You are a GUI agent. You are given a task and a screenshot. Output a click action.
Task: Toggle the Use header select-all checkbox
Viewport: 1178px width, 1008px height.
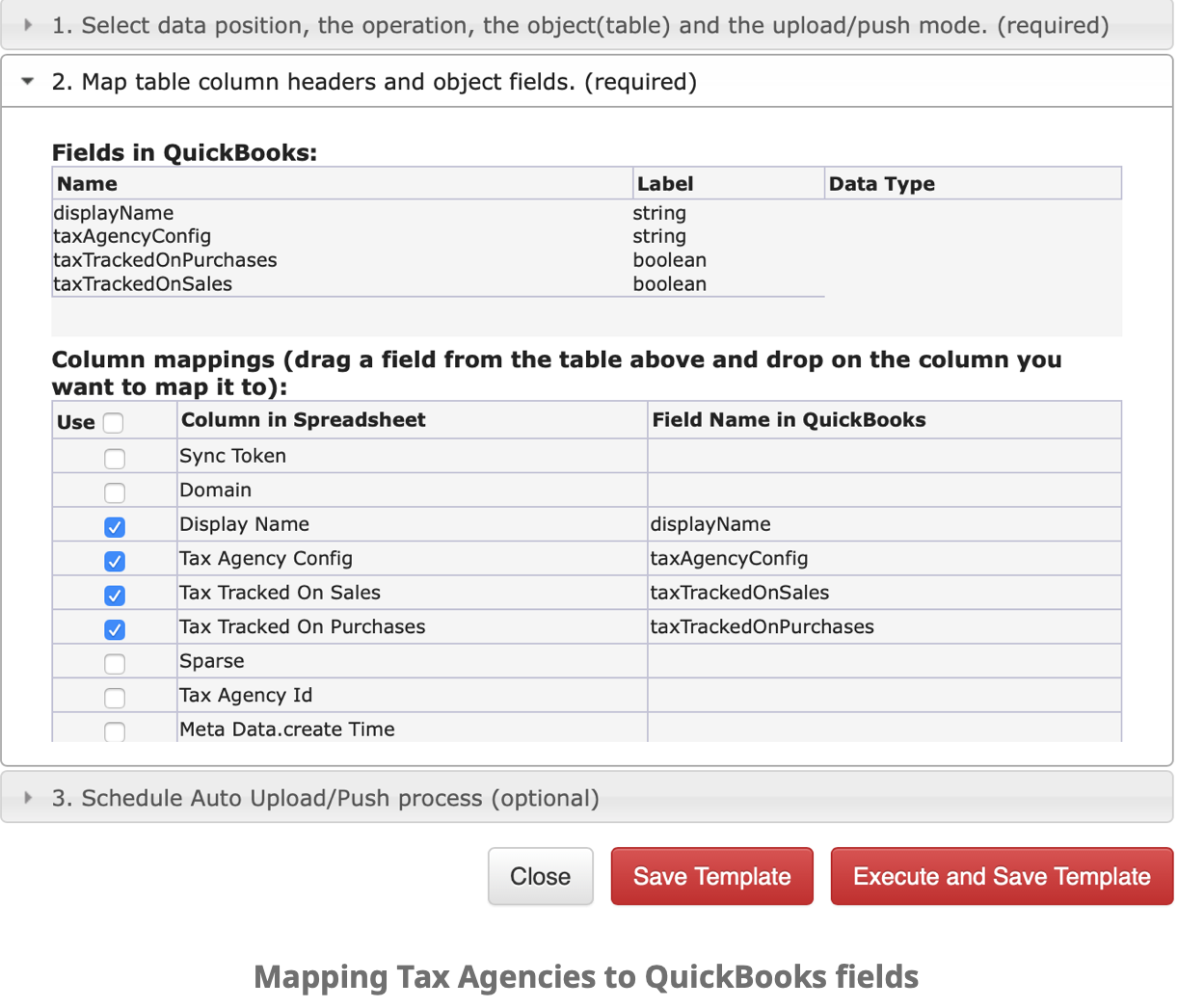pos(113,423)
